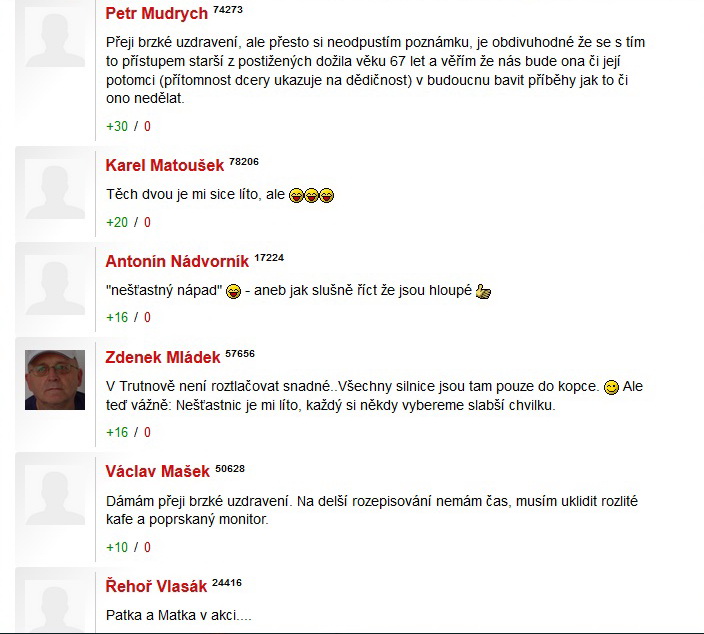Upvote Petr Mudrych's comment via +30
The image size is (704, 634).
click(x=117, y=127)
